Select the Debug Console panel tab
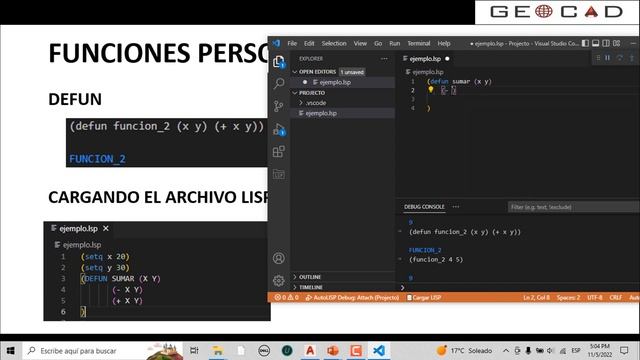 [x=424, y=207]
